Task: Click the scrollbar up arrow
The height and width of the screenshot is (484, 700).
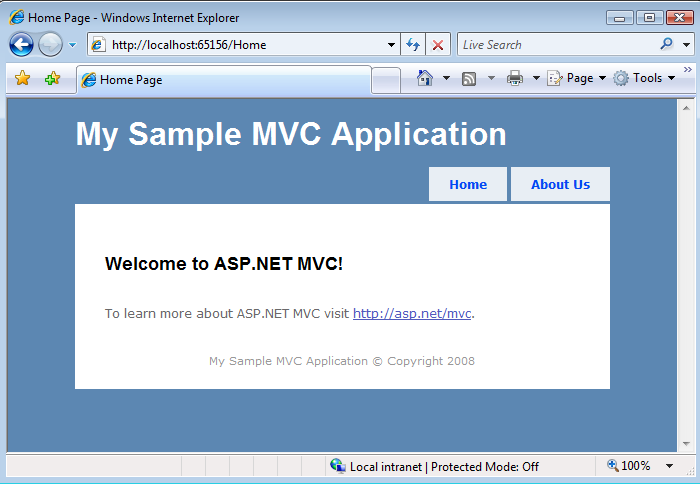Action: 686,108
